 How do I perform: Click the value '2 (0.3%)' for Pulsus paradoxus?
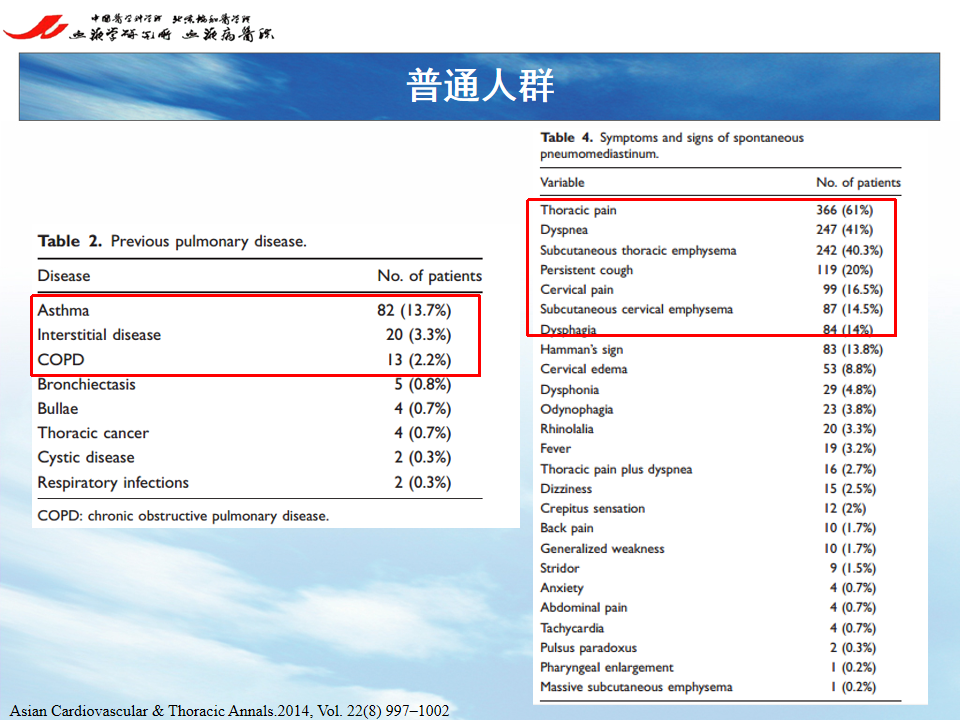(853, 648)
